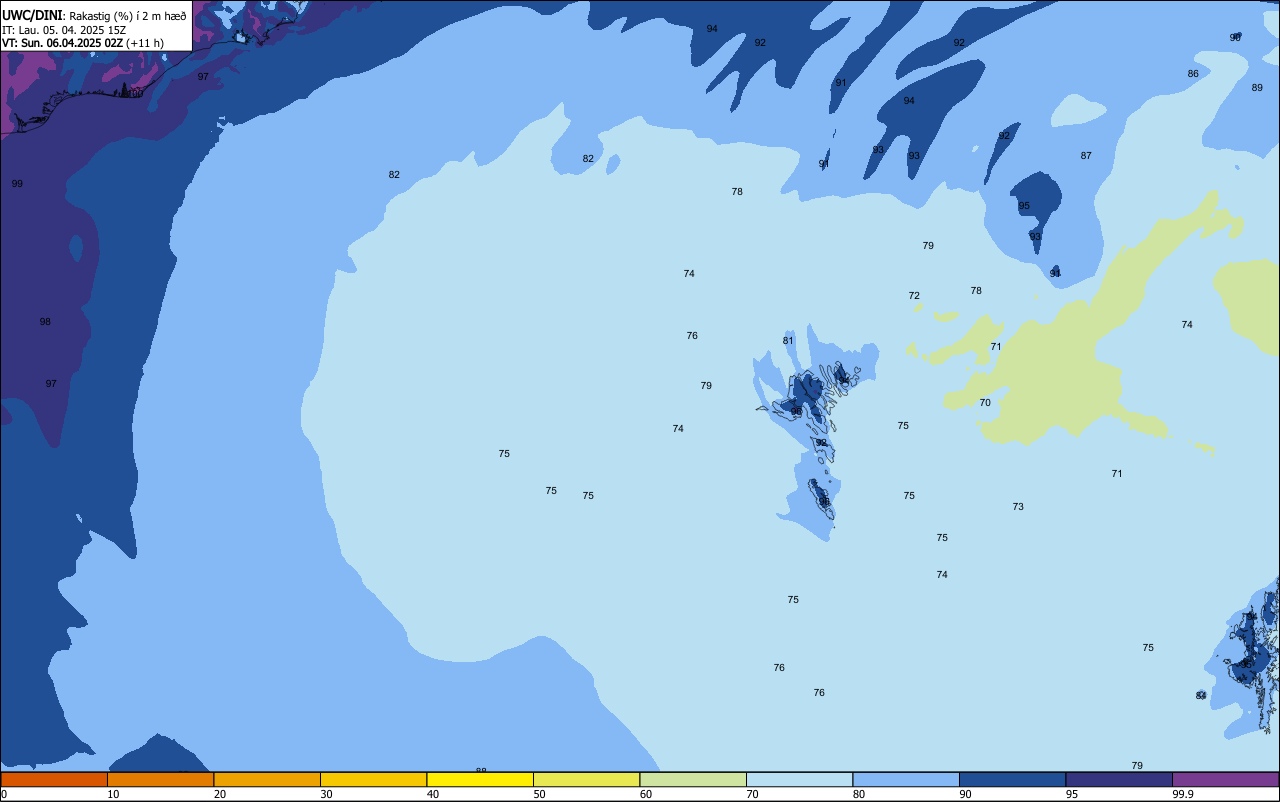Viewport: 1280px width, 802px height.
Task: Select the bright yellow 40–50 legend swatch
Action: click(480, 779)
